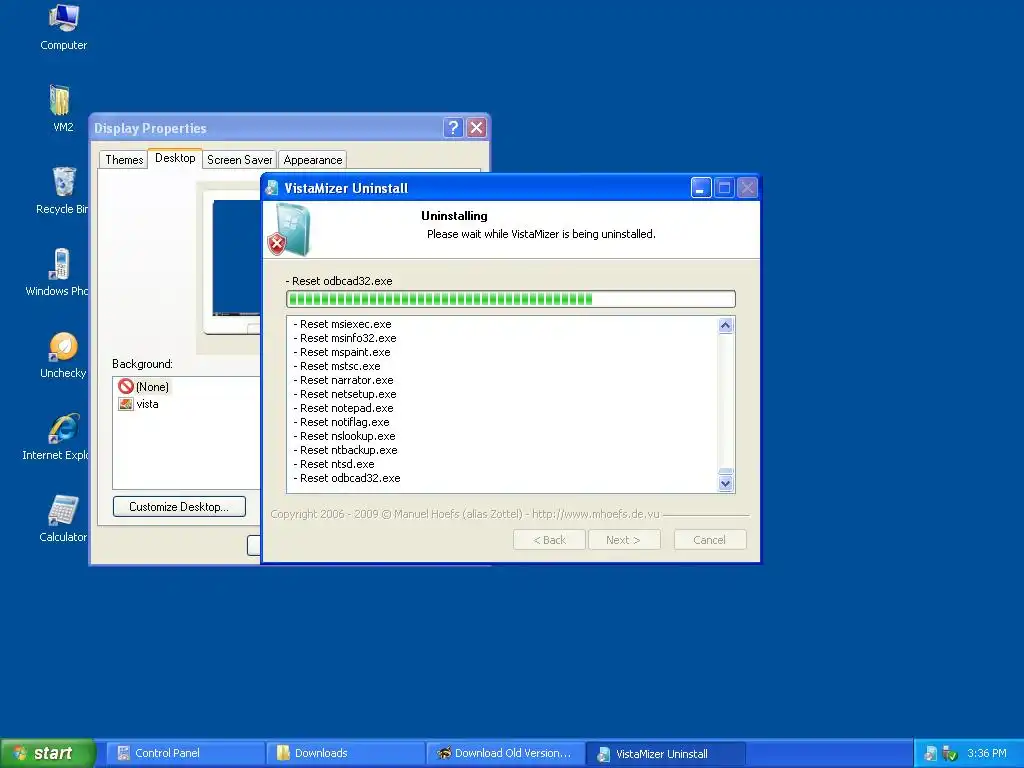Open the Themes tab in Display Properties

[x=124, y=160]
